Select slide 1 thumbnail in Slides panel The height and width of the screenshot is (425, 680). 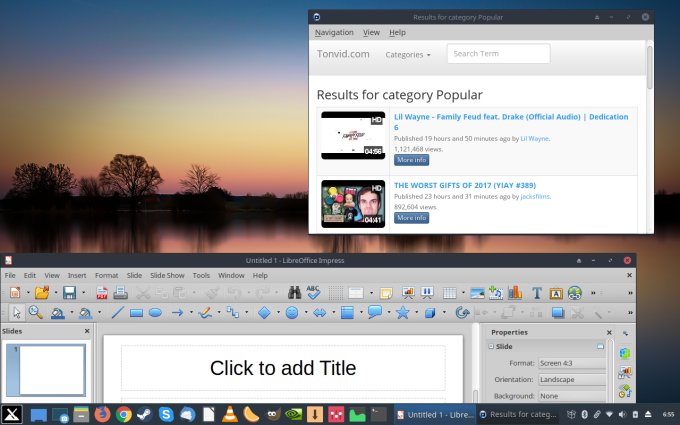point(45,370)
